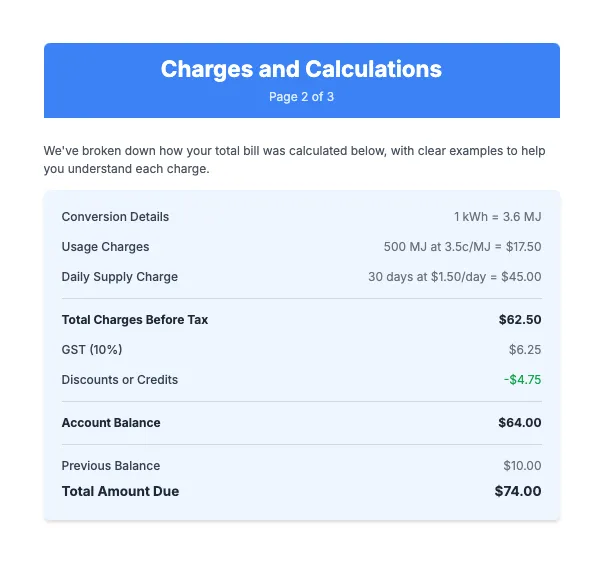Click the $10.00 previous balance amount
Image resolution: width=602 pixels, height=565 pixels.
tap(522, 466)
